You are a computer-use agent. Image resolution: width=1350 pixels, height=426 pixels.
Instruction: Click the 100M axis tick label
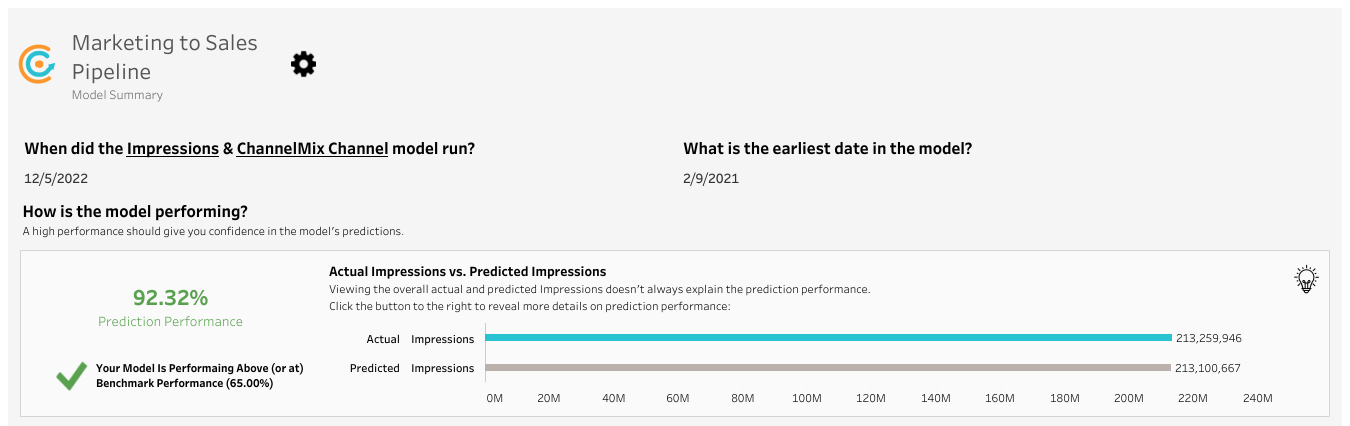coord(806,398)
